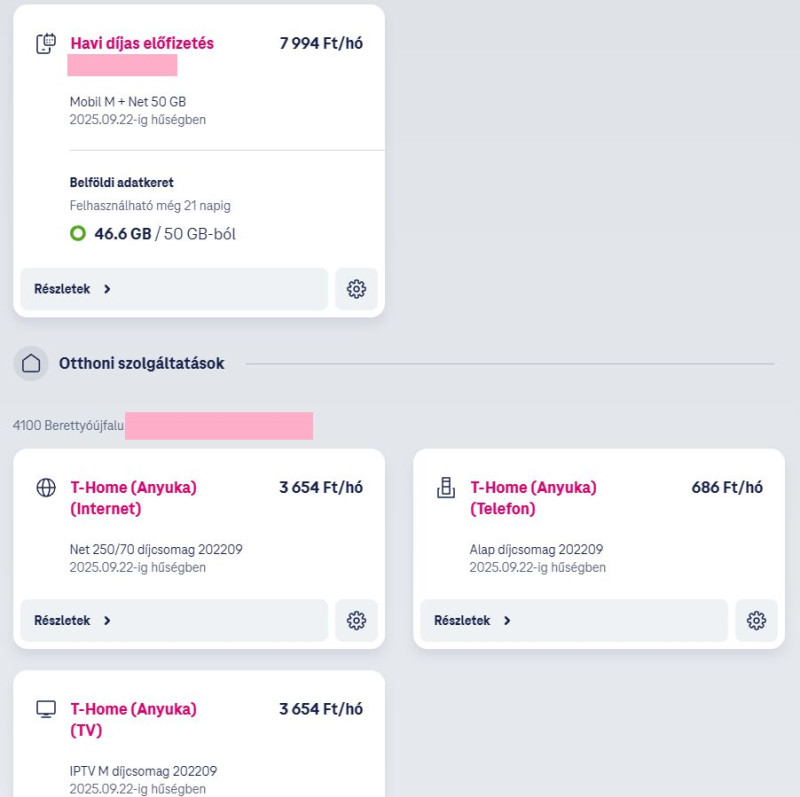800x797 pixels.
Task: Open the T-Home (Anyuka) (Telefon) link
Action: pyautogui.click(x=533, y=498)
